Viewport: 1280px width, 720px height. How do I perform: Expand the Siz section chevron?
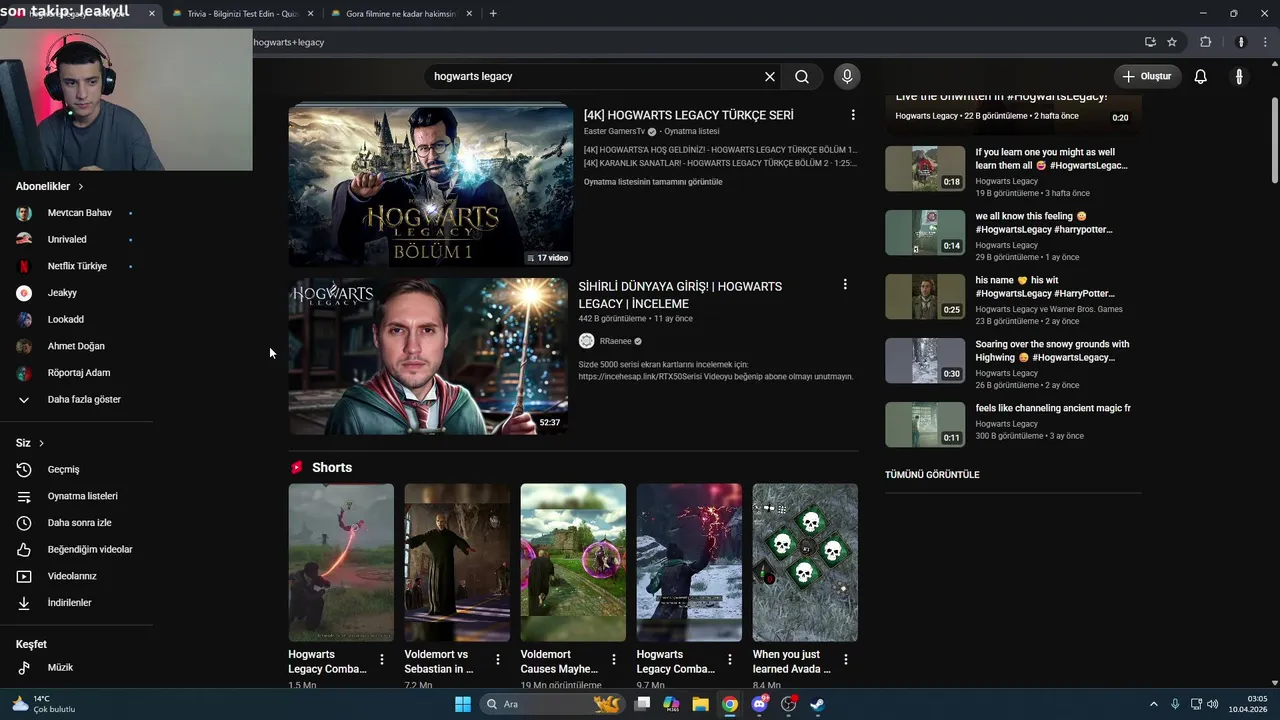[41, 443]
